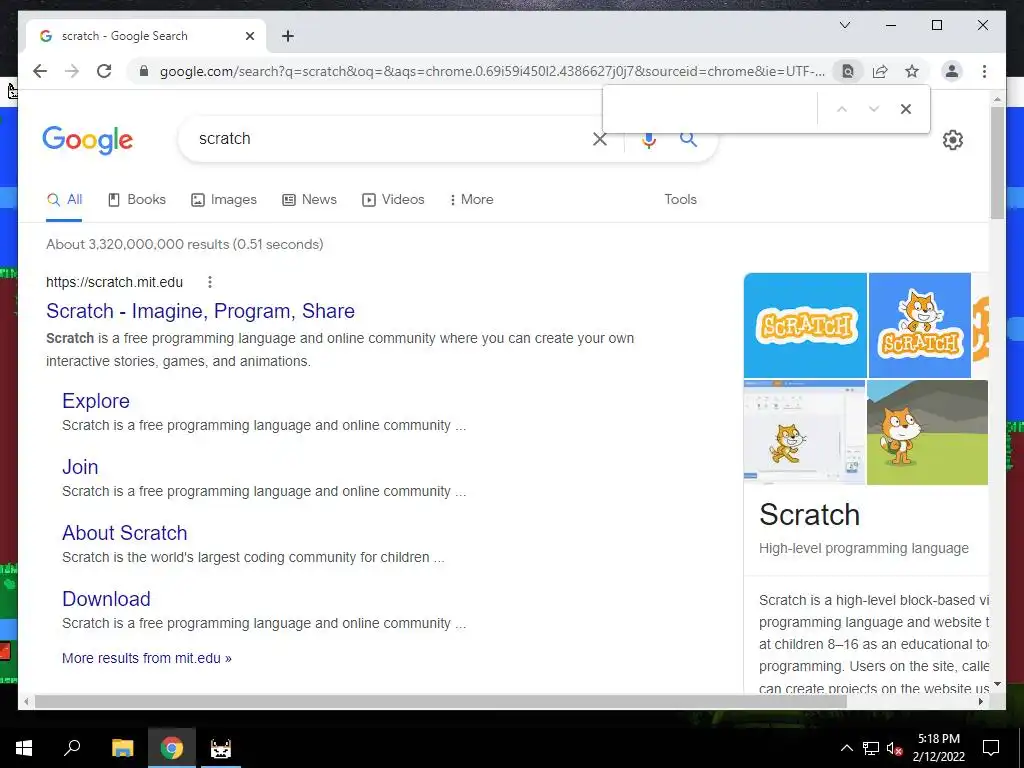Open Windows taskbar search
1024x768 pixels.
tap(72, 748)
